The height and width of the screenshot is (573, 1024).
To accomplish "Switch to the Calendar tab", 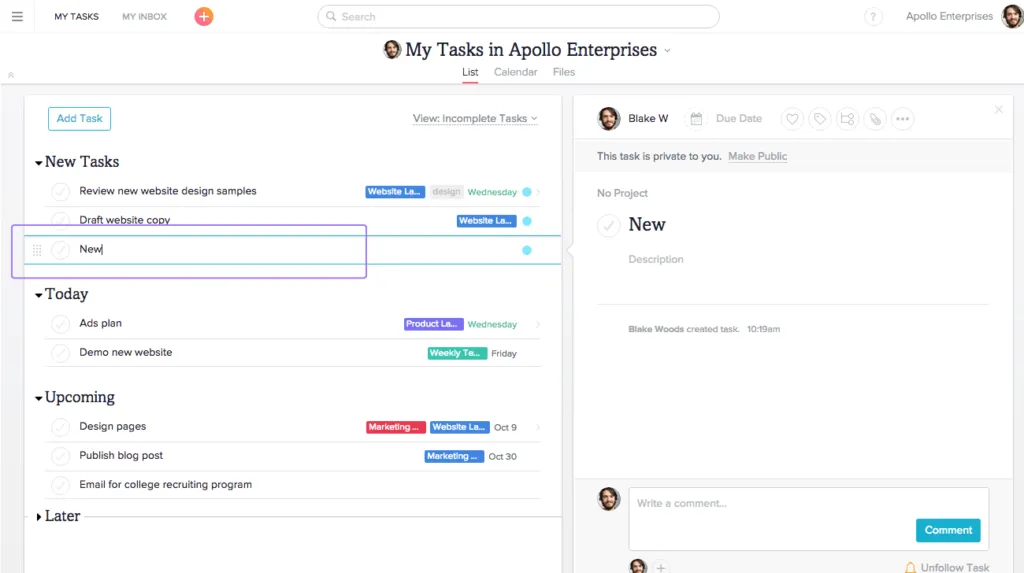I will [x=515, y=72].
